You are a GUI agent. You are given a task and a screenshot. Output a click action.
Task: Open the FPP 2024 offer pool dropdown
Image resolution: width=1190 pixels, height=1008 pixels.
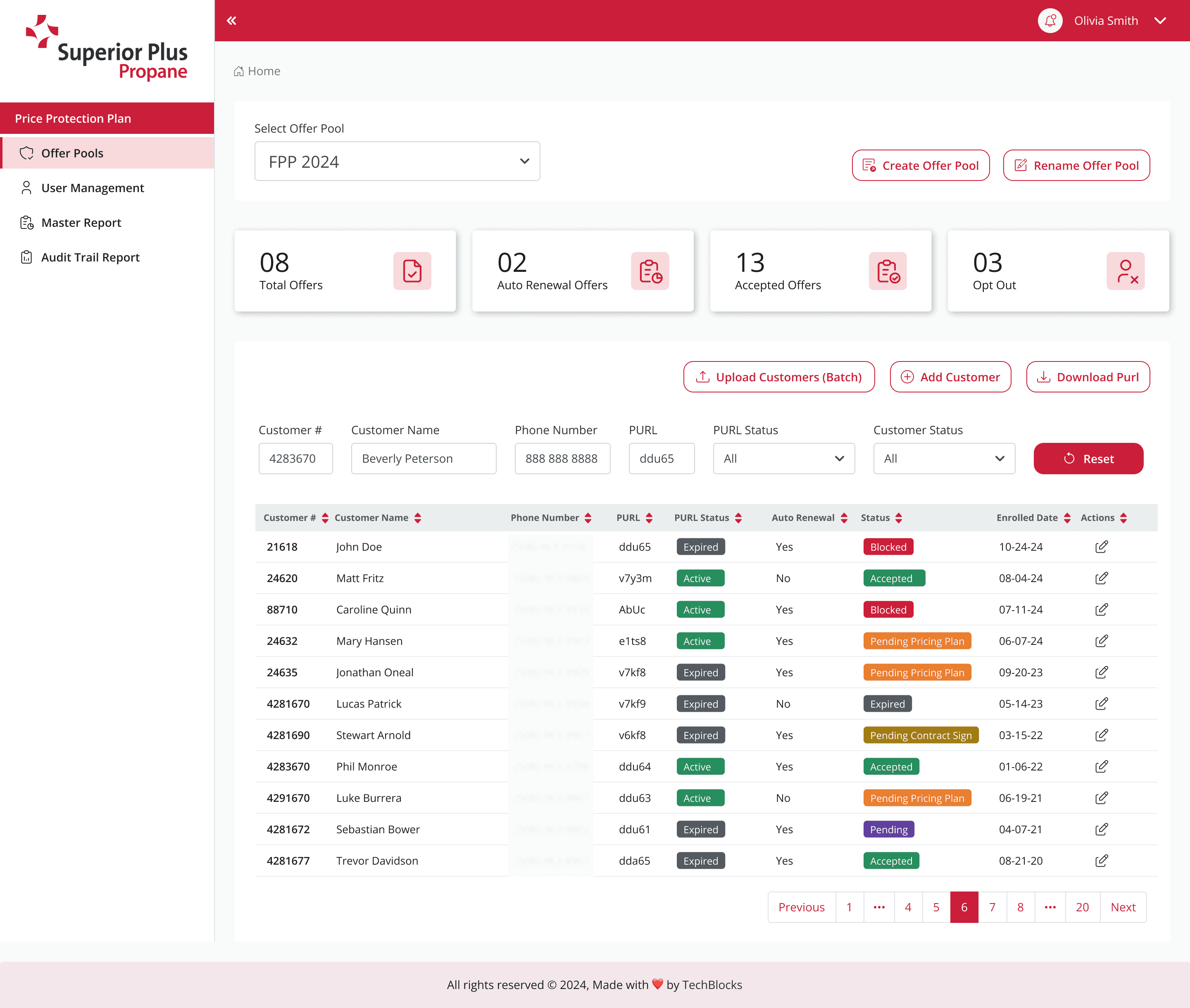coord(397,162)
